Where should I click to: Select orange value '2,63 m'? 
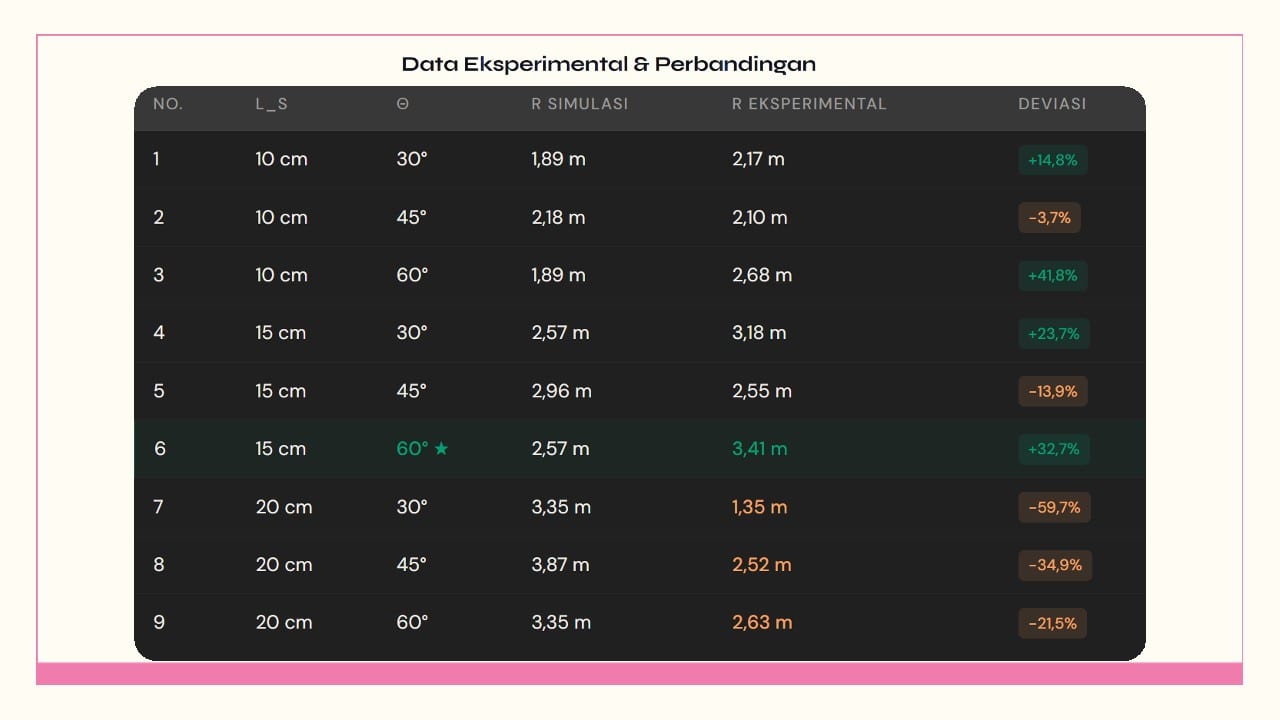(762, 623)
